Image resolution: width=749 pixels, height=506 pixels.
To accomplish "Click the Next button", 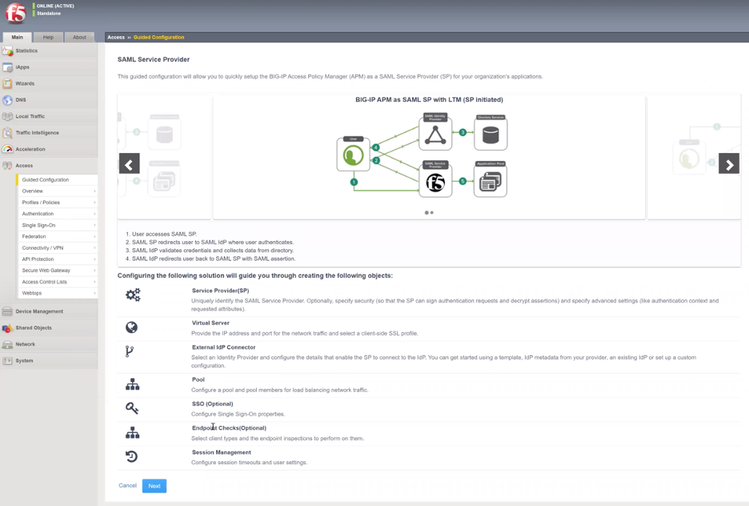I will click(154, 486).
